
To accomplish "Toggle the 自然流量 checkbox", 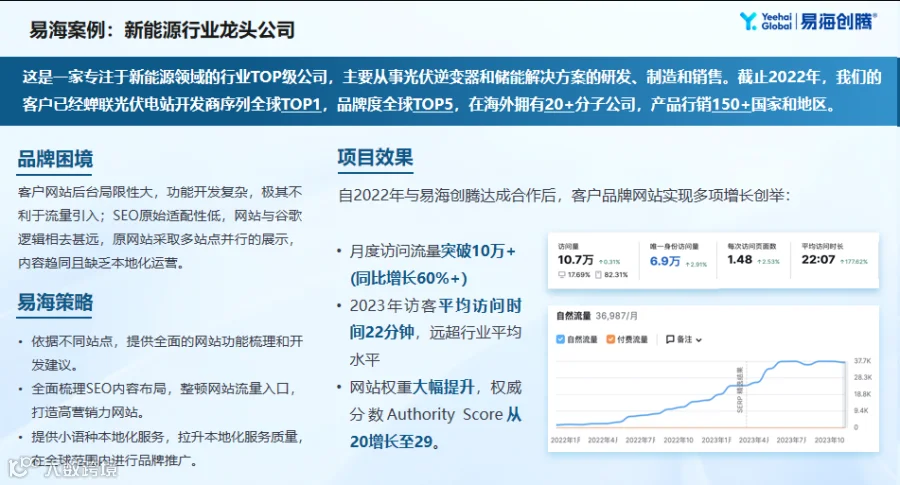I will 560,339.
